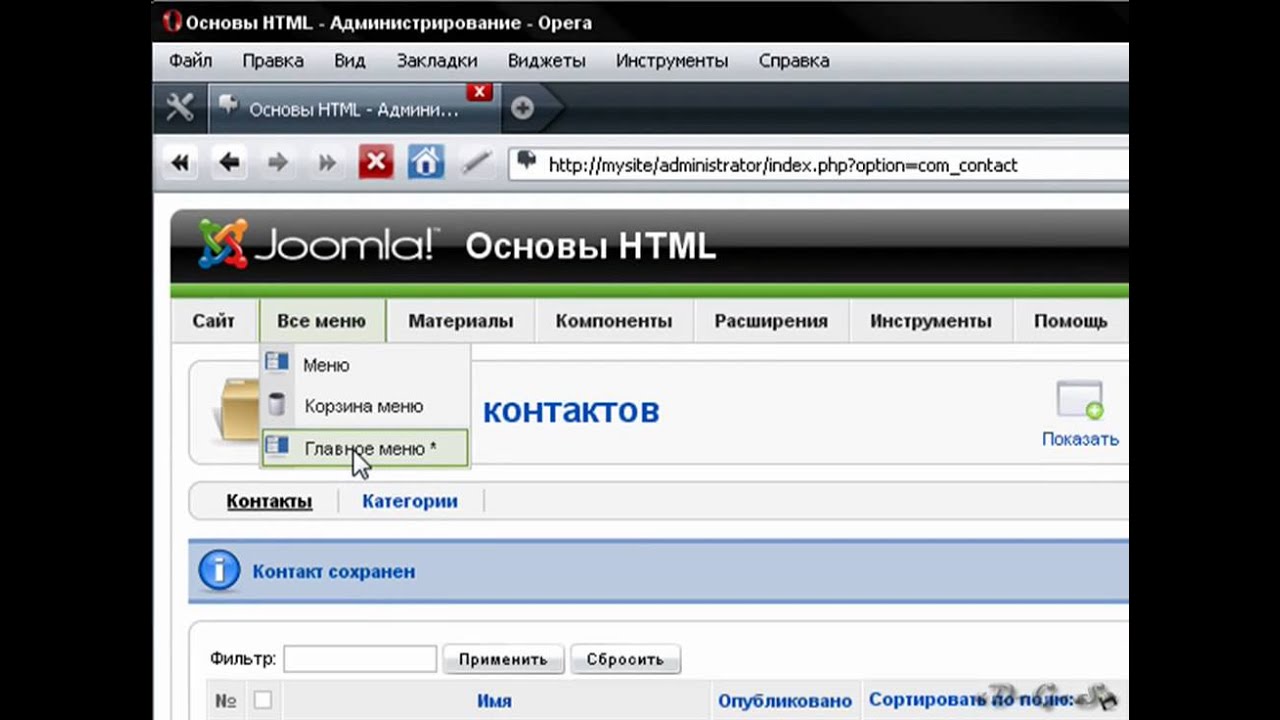1280x720 pixels.
Task: Click the fast forward navigation button
Action: (x=327, y=162)
